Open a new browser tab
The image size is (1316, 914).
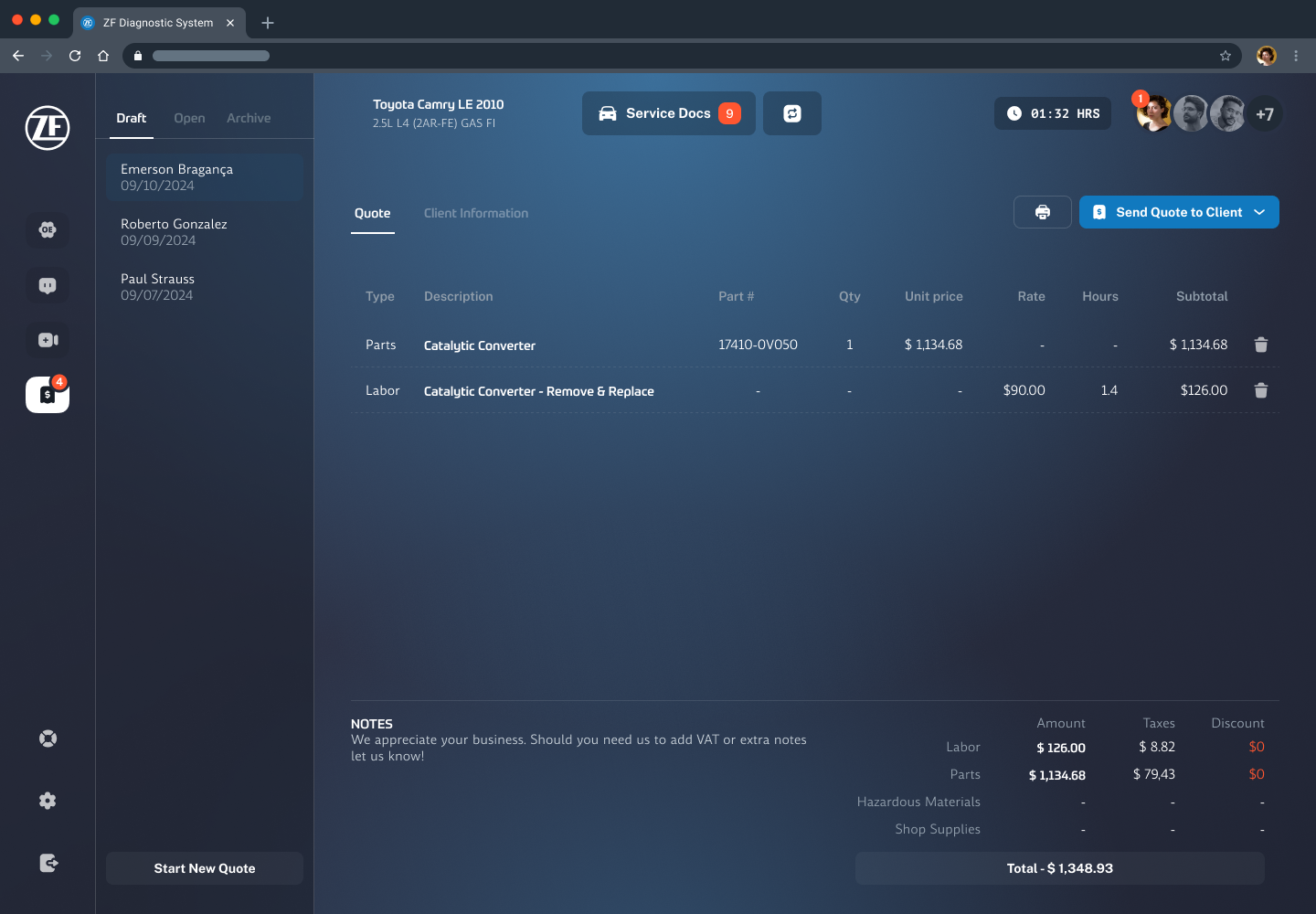268,23
